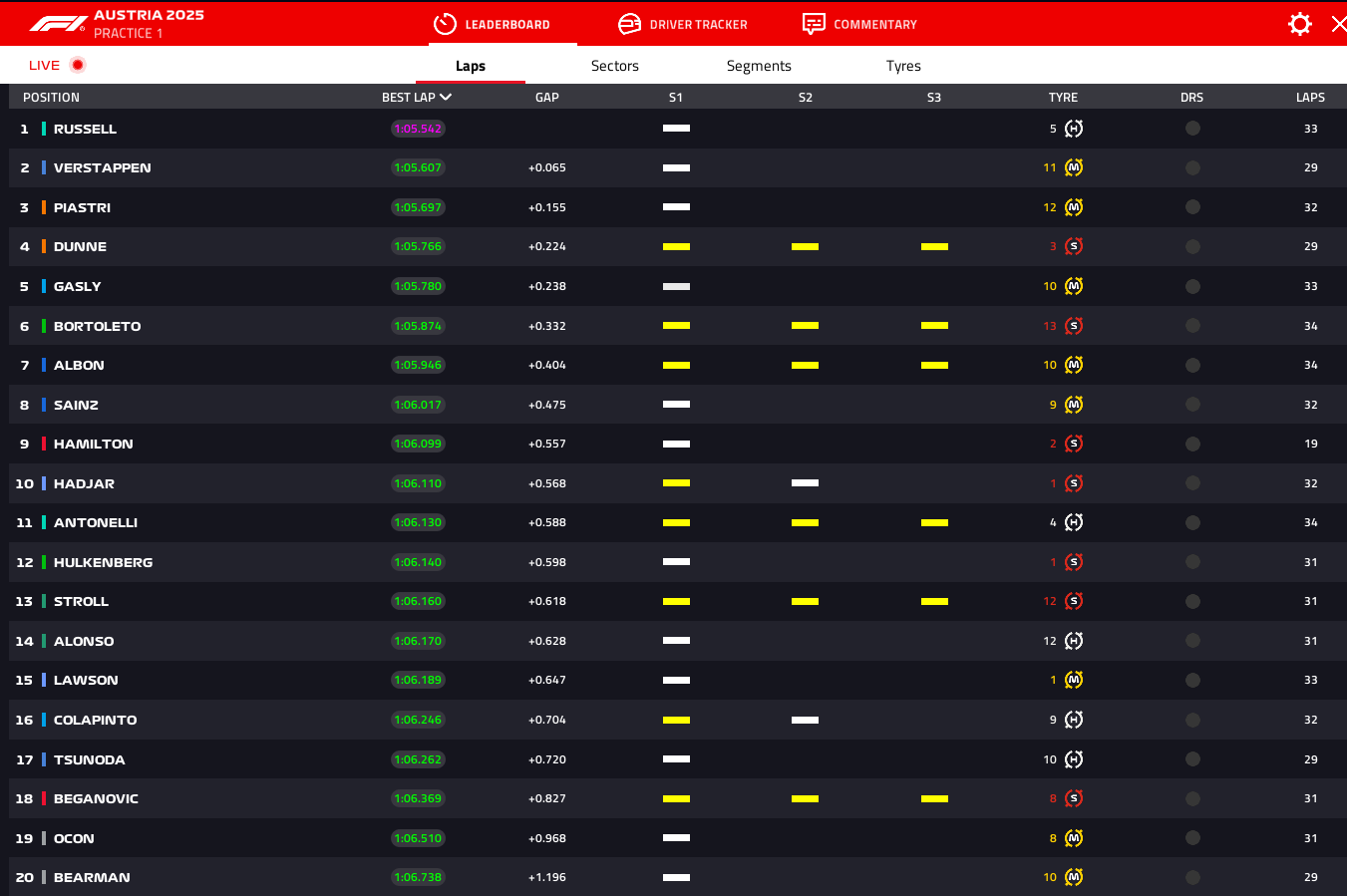Click the LAPS column header
The height and width of the screenshot is (896, 1347).
1310,97
